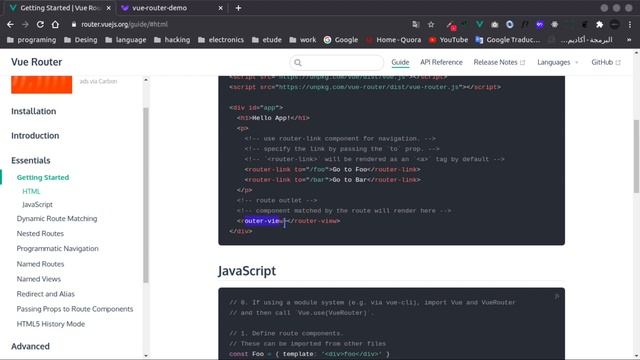Open the programing bookmarks folder
The width and height of the screenshot is (640, 360).
tap(31, 40)
